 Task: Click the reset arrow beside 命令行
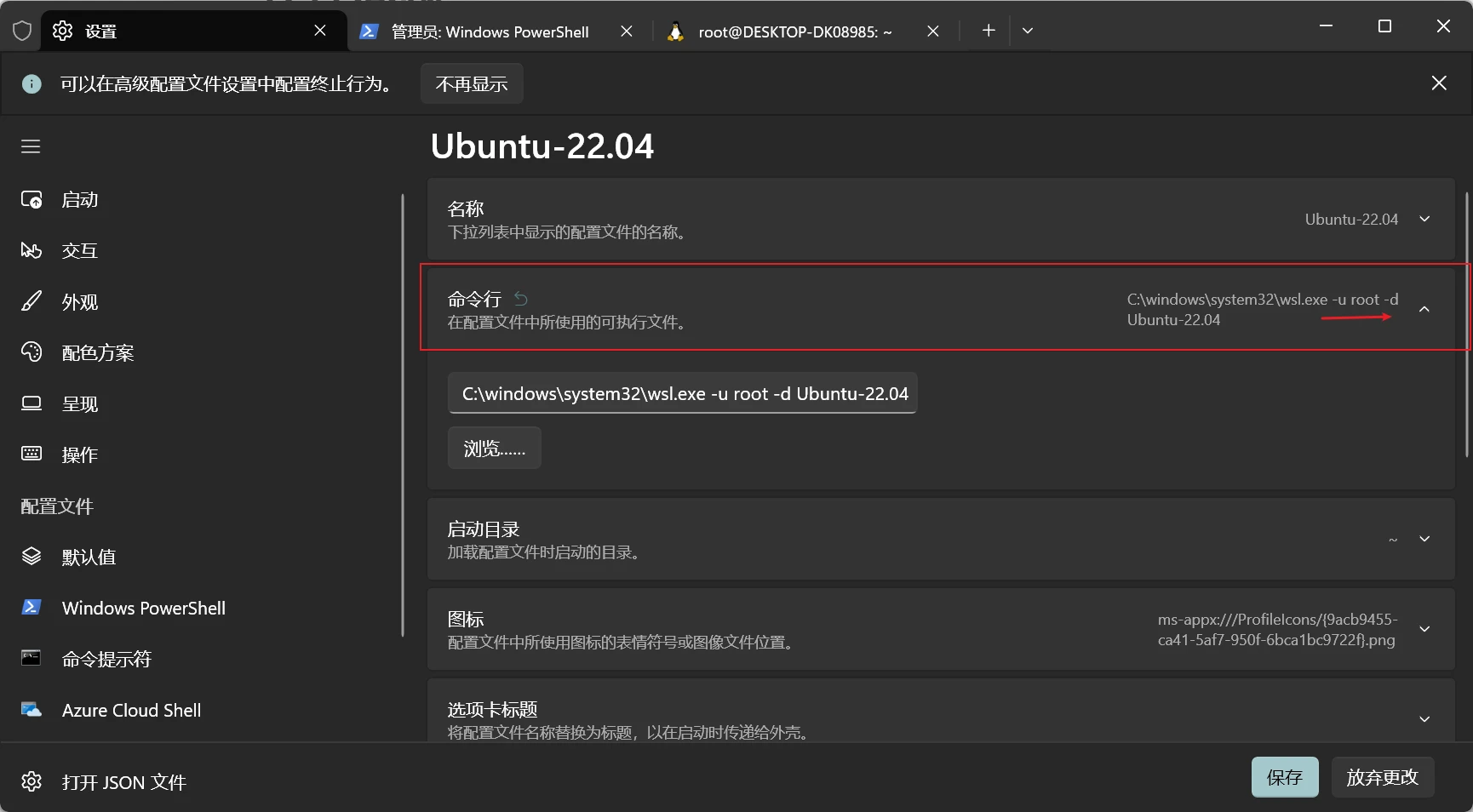pos(521,299)
